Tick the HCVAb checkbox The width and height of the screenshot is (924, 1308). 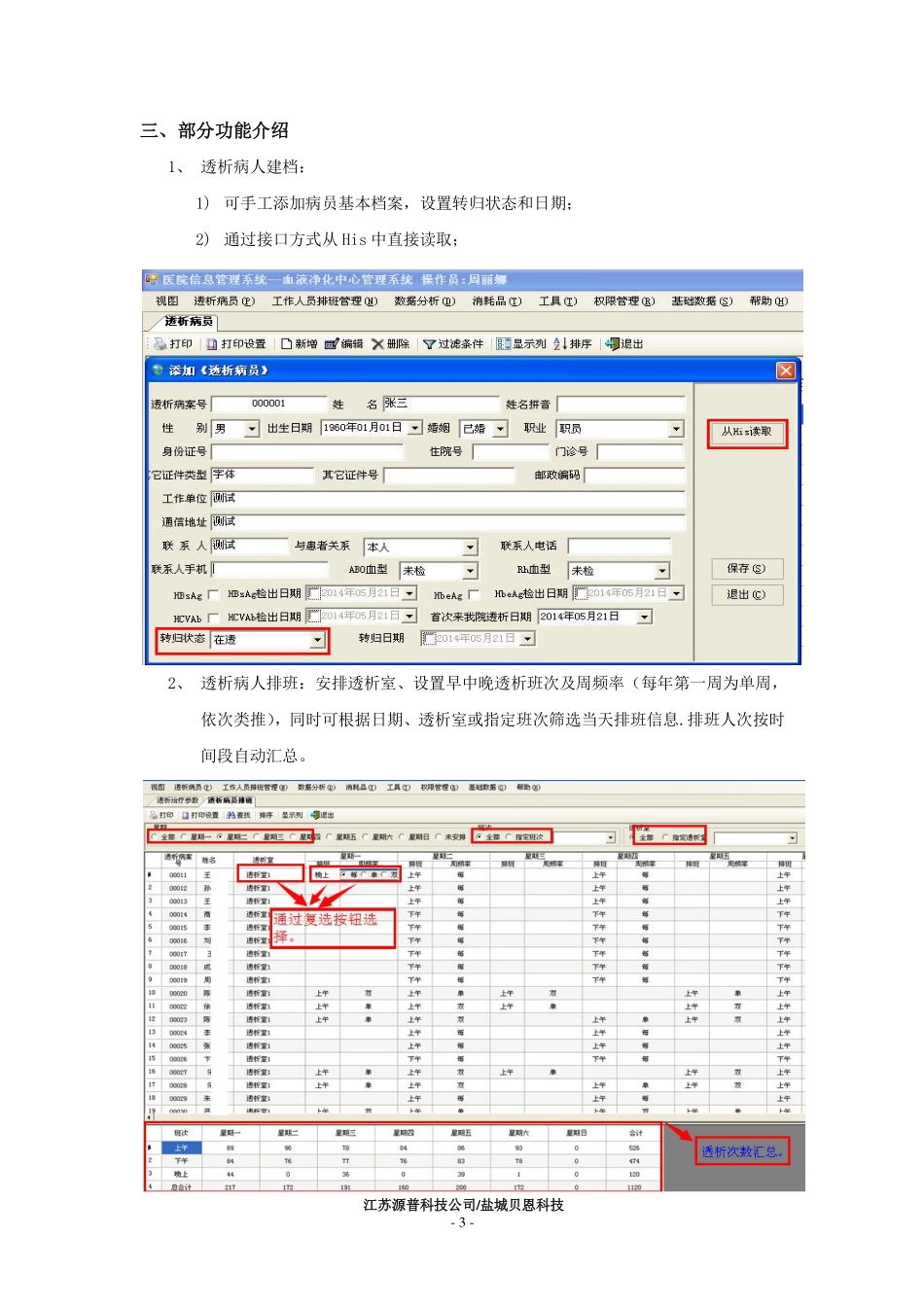213,618
